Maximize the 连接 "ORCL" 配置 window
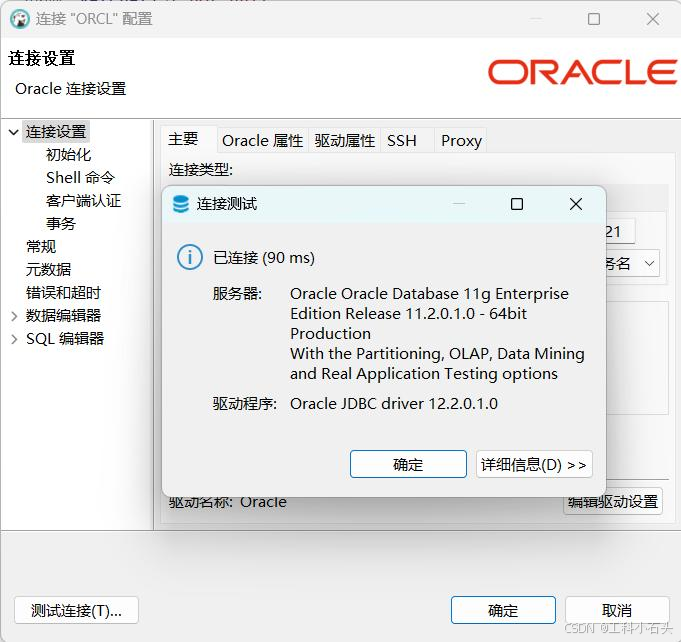 594,19
